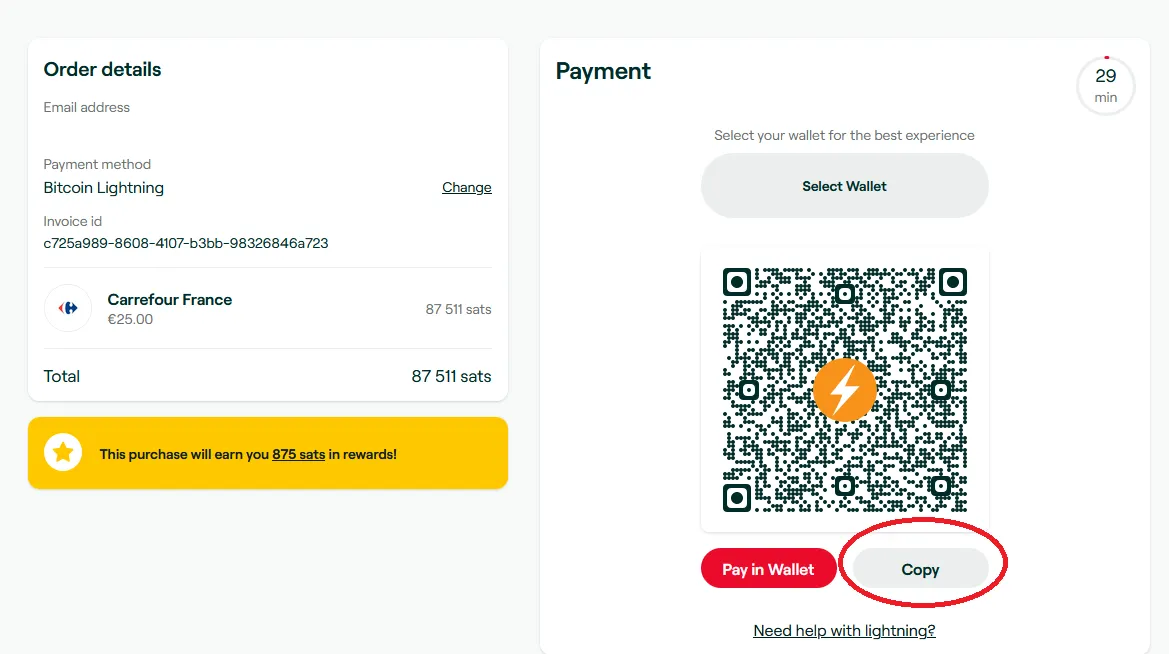This screenshot has height=654, width=1169.
Task: Click the Order details heading
Action: (102, 69)
